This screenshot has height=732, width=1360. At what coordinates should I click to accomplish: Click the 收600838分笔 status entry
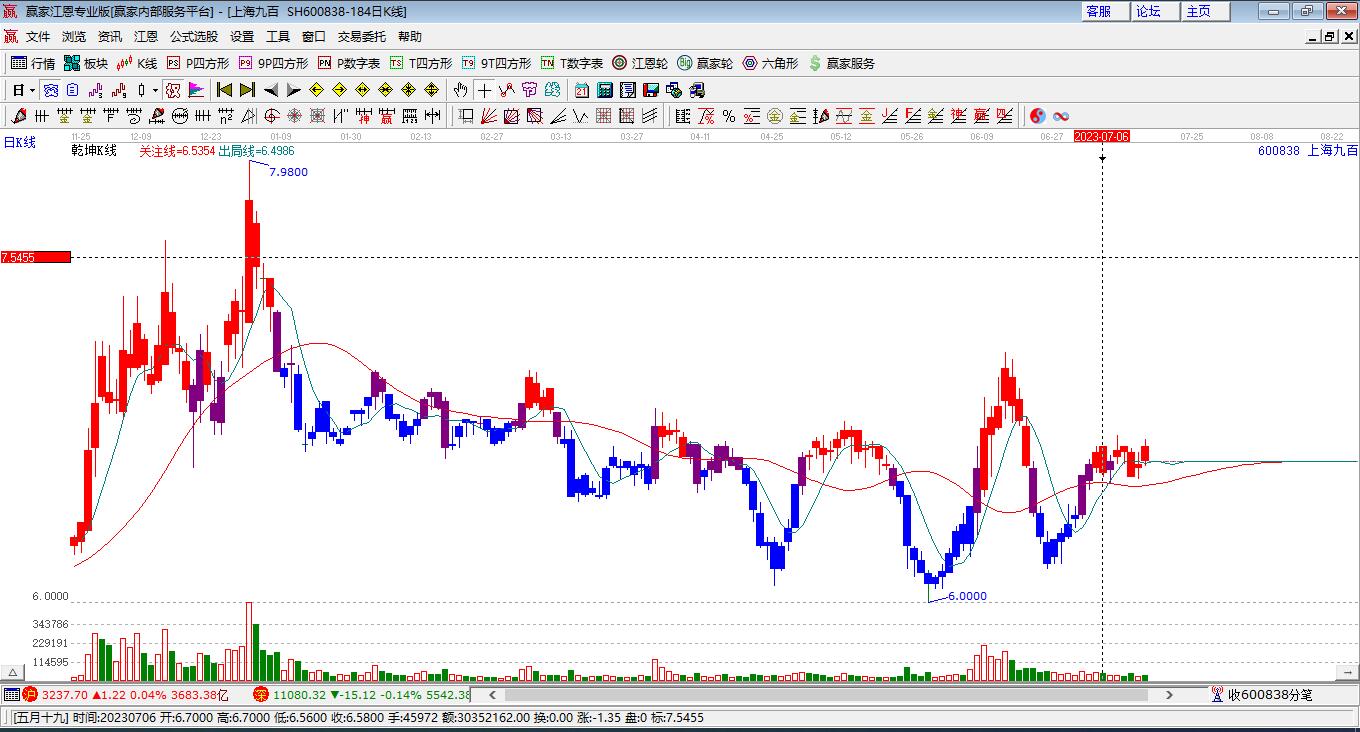(1262, 694)
